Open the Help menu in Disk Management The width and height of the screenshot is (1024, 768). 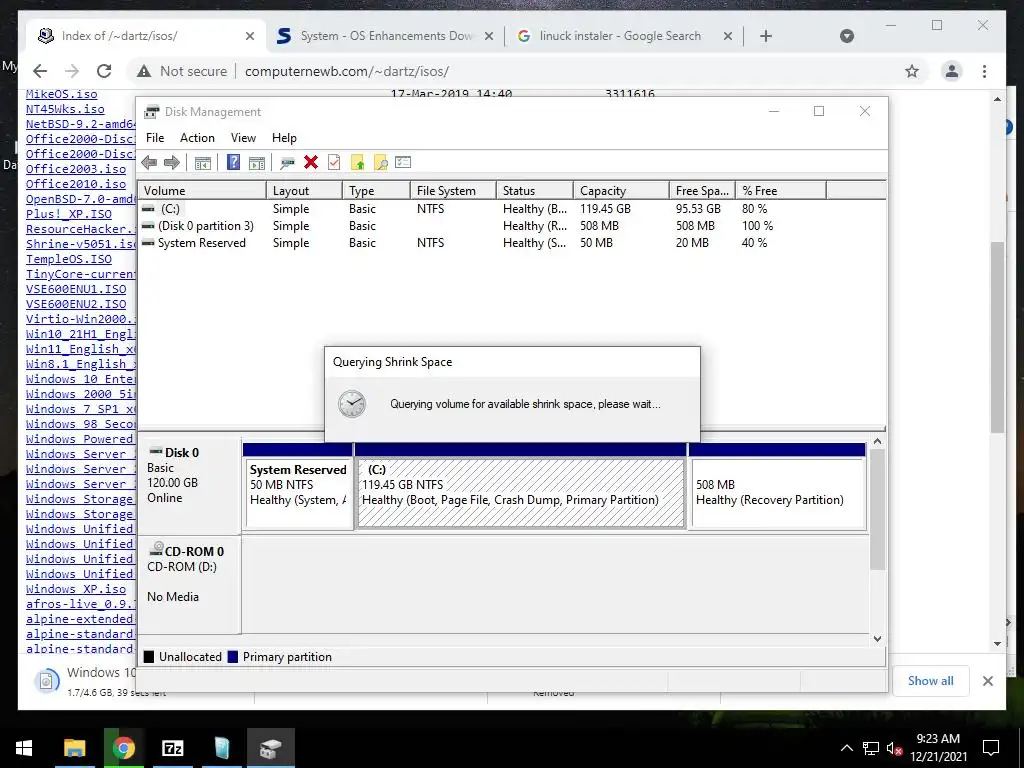[x=284, y=138]
